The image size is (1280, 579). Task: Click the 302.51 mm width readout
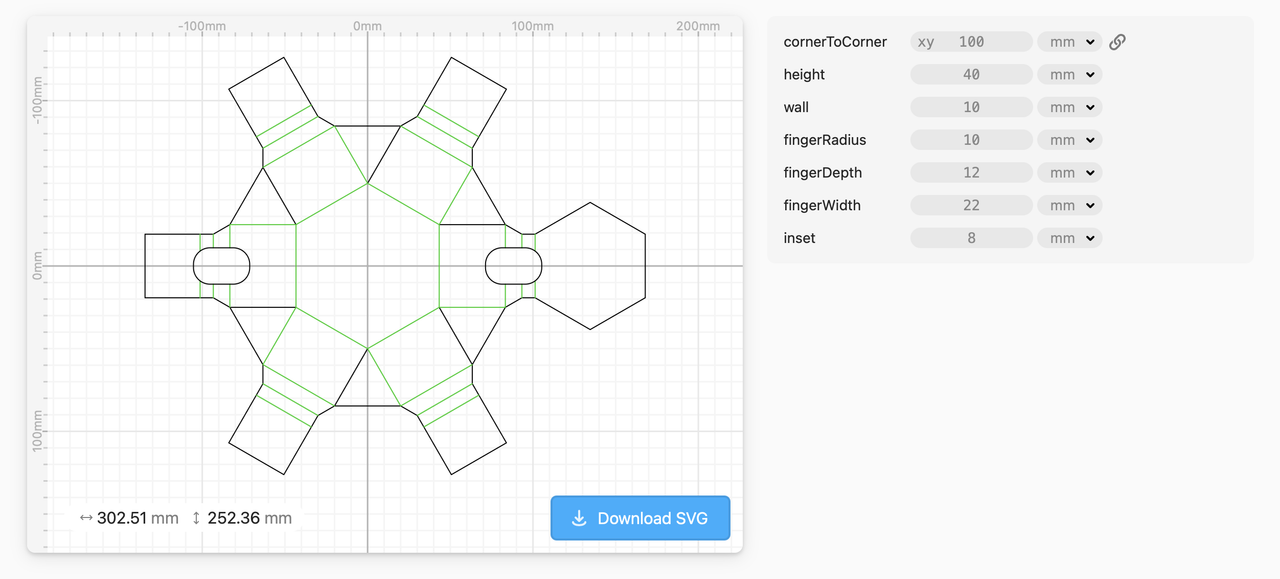click(138, 518)
